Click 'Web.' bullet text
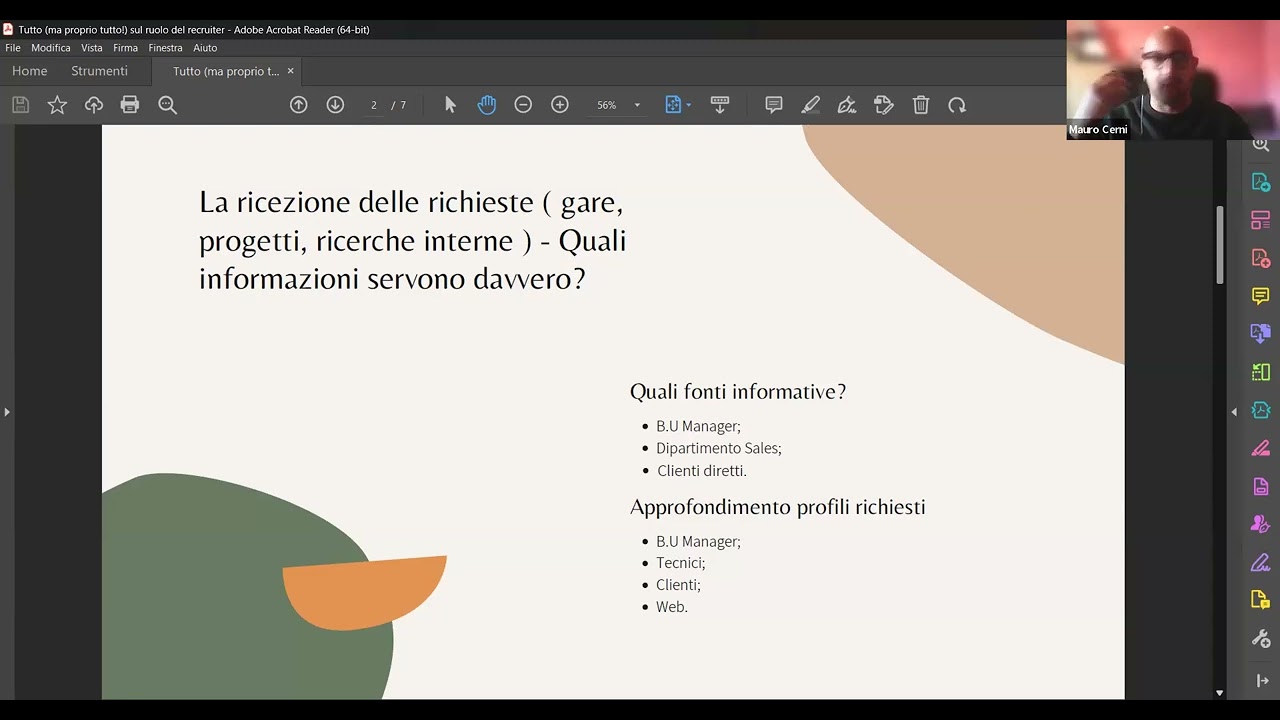The height and width of the screenshot is (720, 1280). (x=672, y=607)
